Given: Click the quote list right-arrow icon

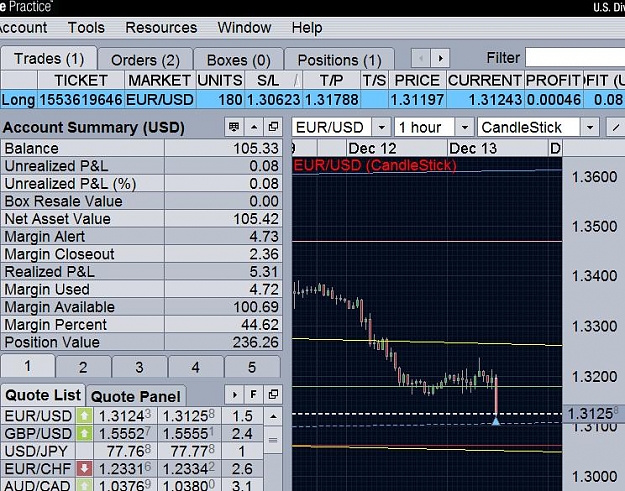Looking at the screenshot, I should [234, 395].
